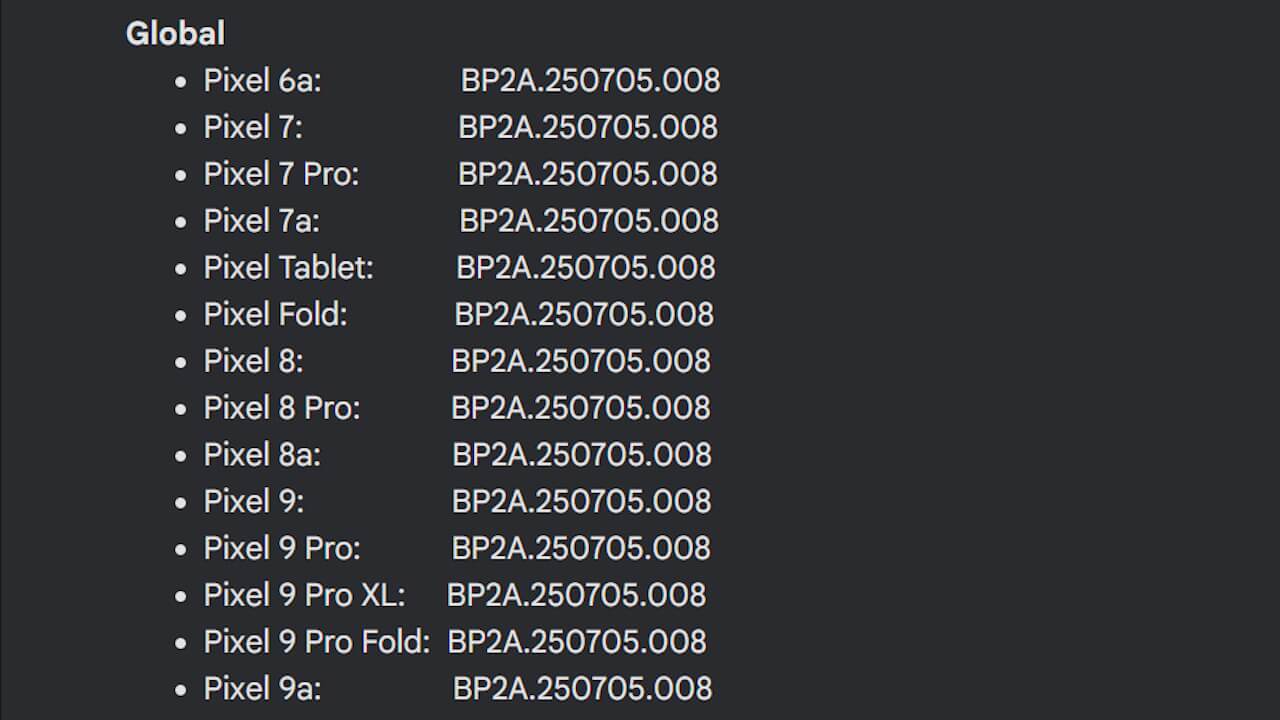Click the Pixel Fold: label
The image size is (1280, 720).
pos(276,314)
